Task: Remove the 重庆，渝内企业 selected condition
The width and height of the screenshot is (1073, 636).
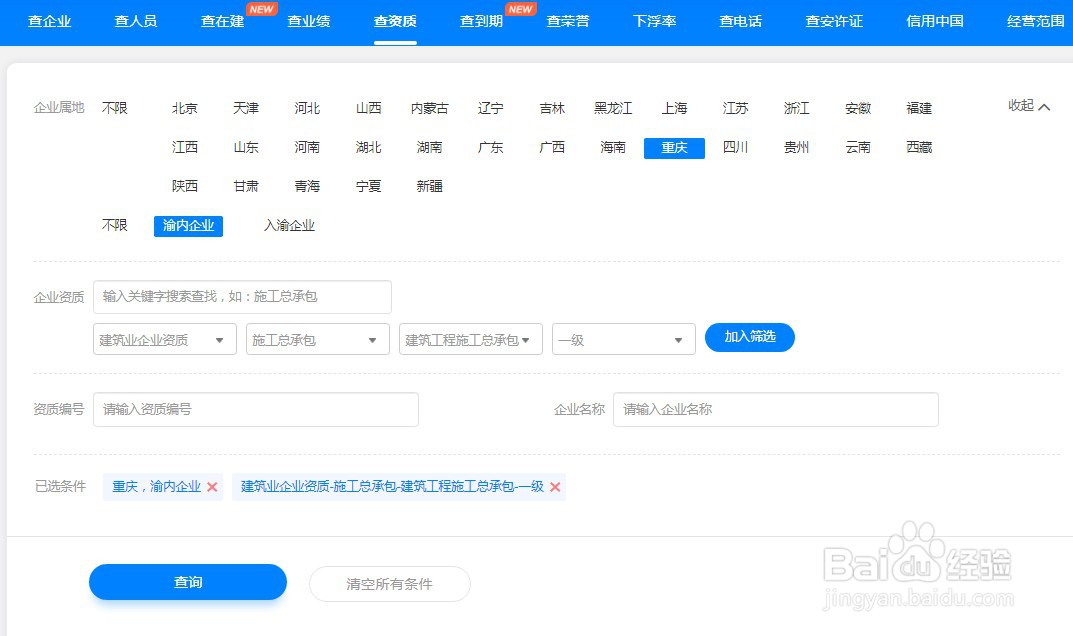Action: [x=214, y=487]
